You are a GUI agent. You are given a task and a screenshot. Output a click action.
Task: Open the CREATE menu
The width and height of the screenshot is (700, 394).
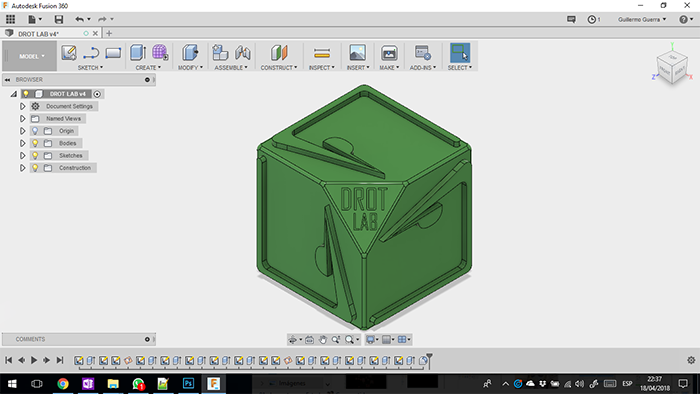(x=148, y=67)
